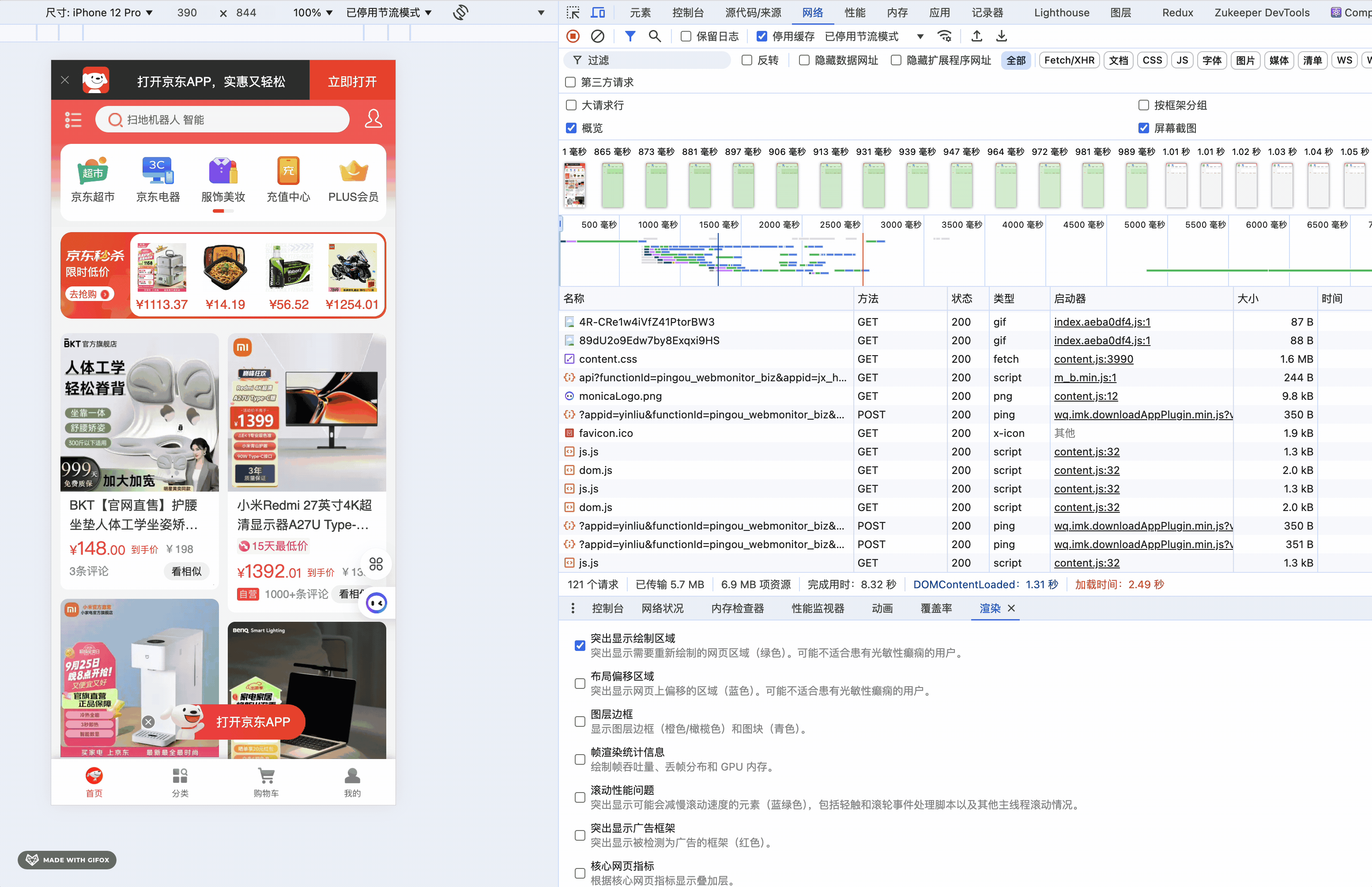
Task: Open the 覆盖率 drawer tab
Action: click(935, 608)
